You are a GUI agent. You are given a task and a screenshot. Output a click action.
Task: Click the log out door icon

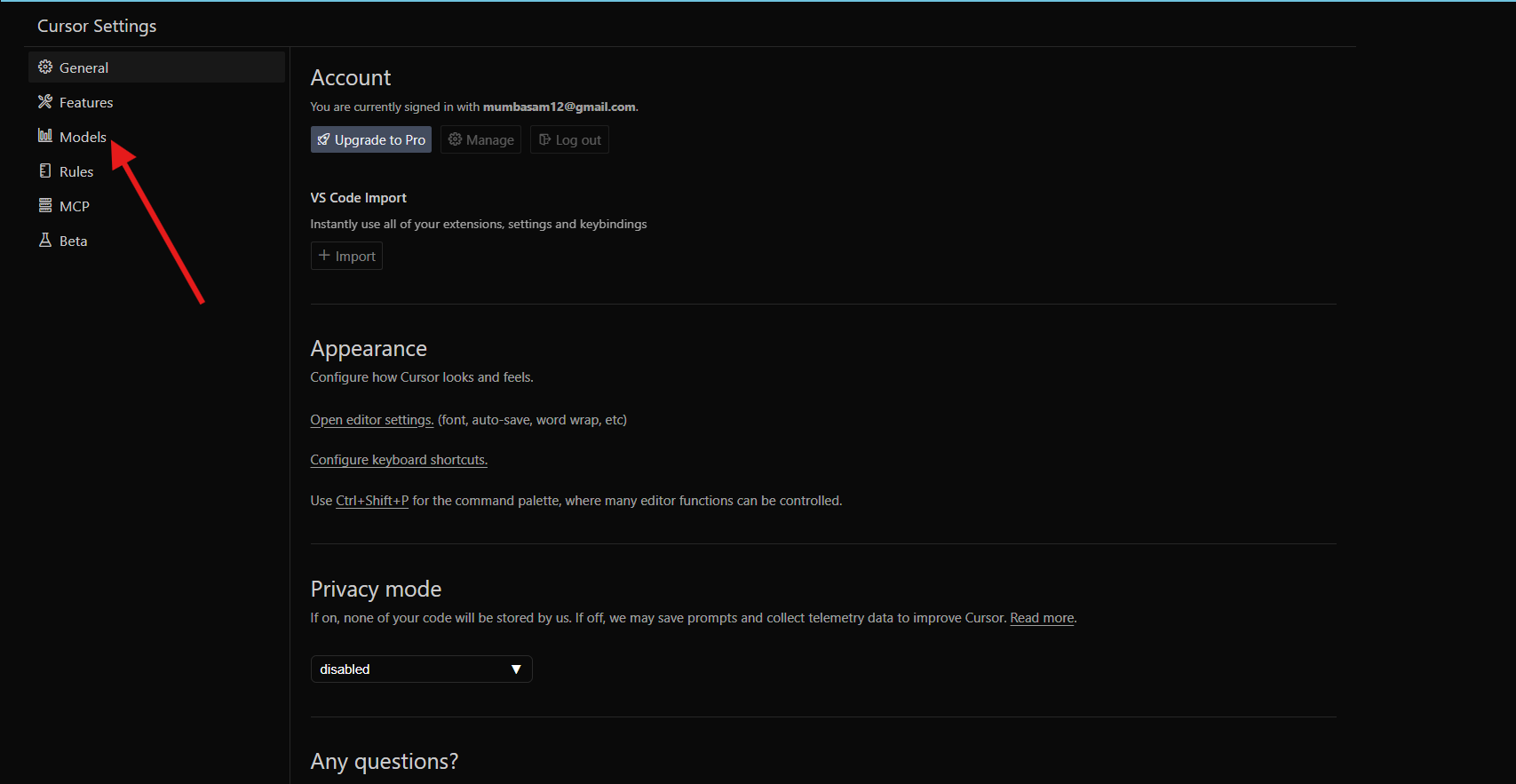(x=544, y=139)
